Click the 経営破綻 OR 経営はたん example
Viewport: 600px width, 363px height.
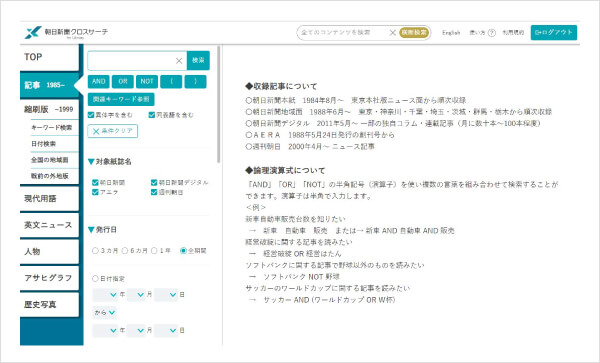(x=302, y=254)
